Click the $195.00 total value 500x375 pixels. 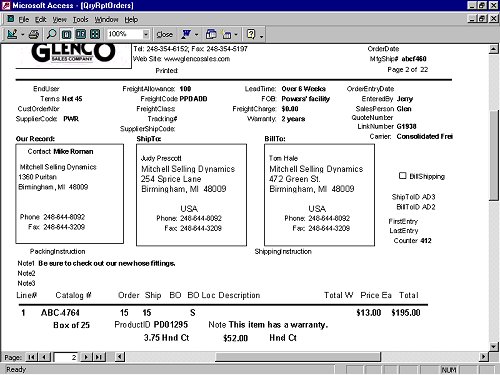406,313
